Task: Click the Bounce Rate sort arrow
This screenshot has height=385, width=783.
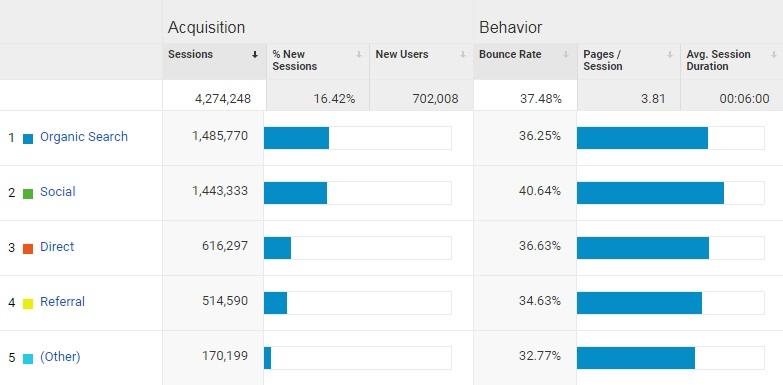Action: tap(566, 55)
